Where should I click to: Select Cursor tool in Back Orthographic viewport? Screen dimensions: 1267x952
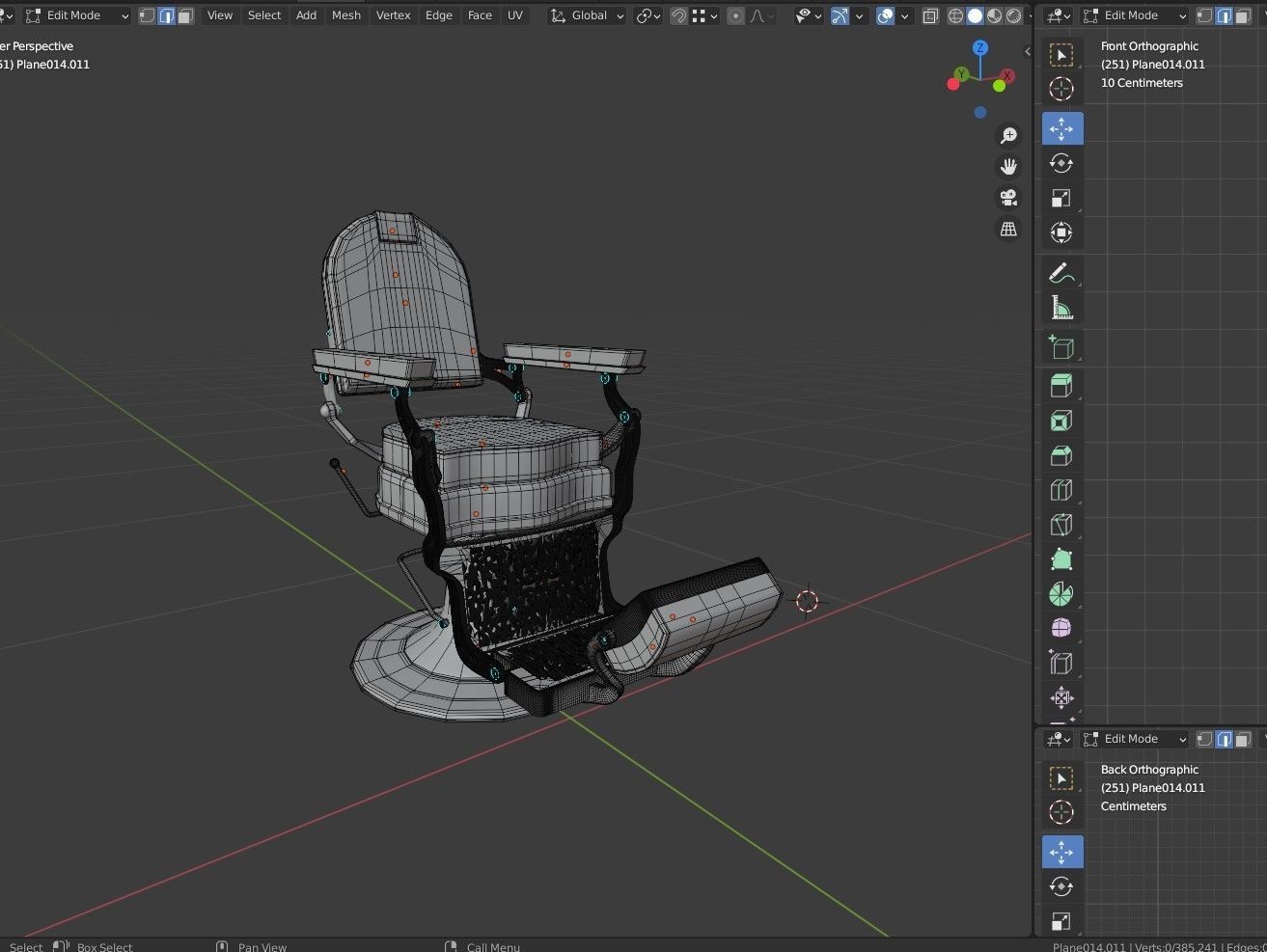pyautogui.click(x=1061, y=813)
